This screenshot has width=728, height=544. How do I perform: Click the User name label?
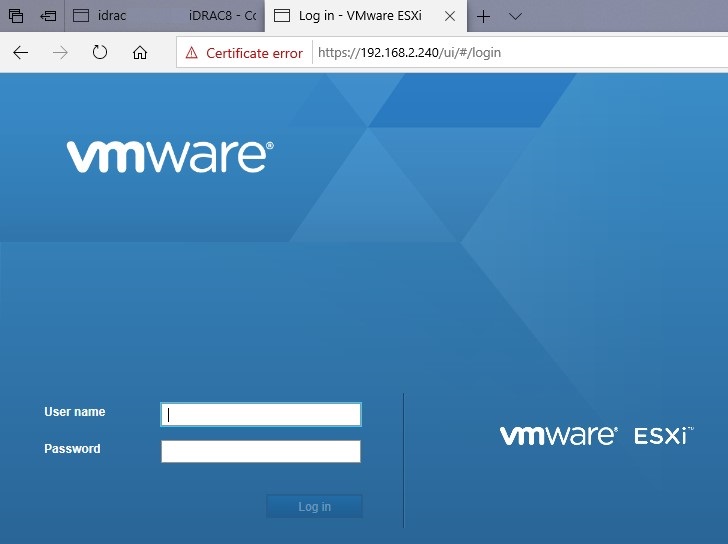click(x=75, y=412)
